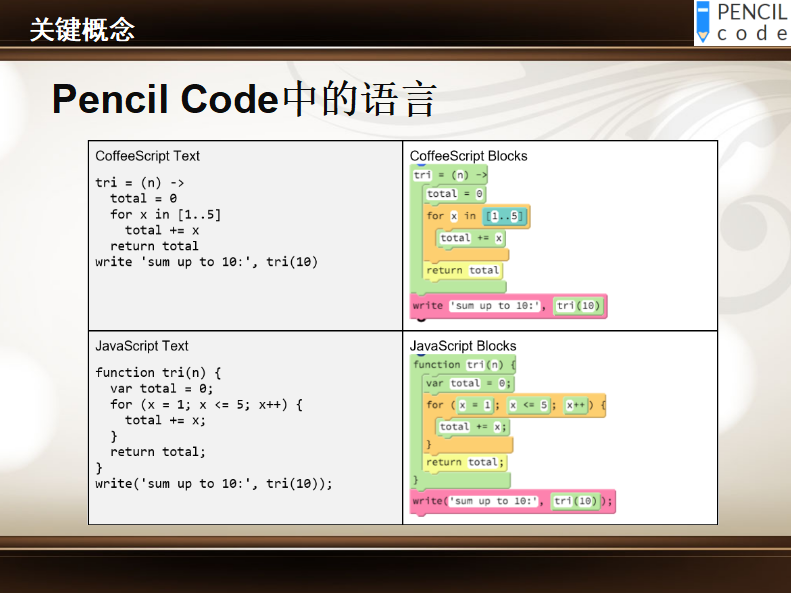This screenshot has width=791, height=593.
Task: Select the yellow CoffeeScript 'return total' block
Action: click(463, 270)
